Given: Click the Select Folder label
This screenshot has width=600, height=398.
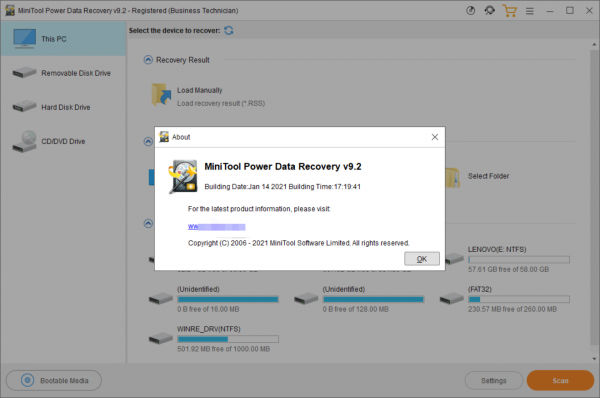Looking at the screenshot, I should click(488, 176).
